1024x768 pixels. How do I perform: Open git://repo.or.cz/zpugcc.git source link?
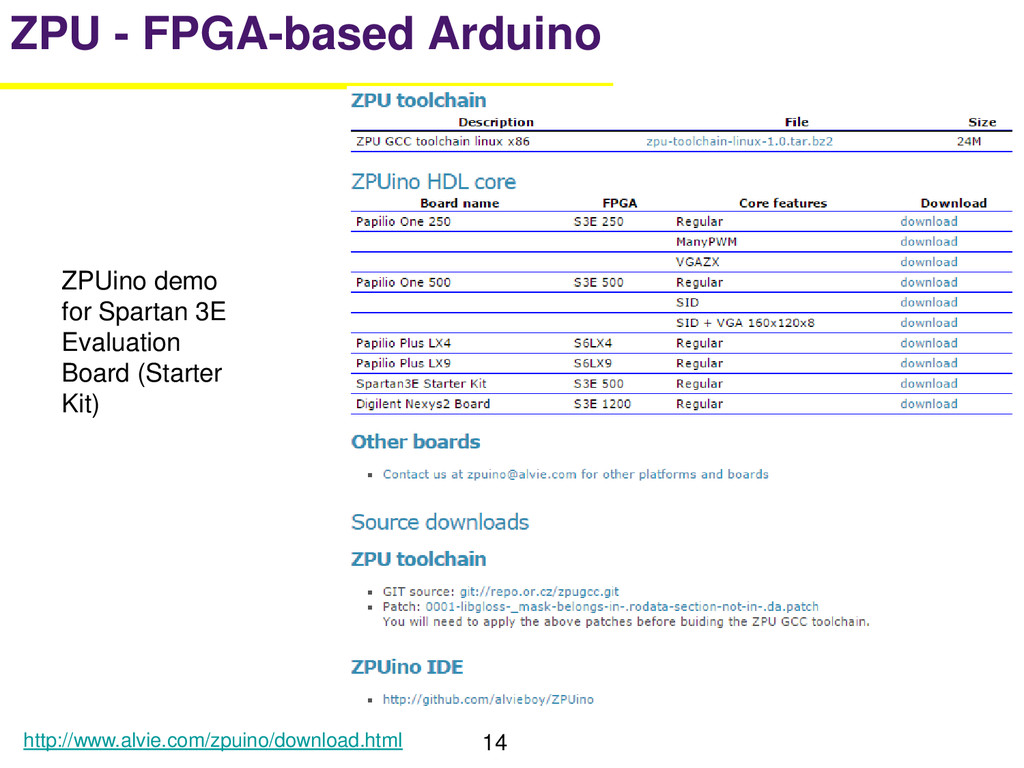pyautogui.click(x=539, y=592)
